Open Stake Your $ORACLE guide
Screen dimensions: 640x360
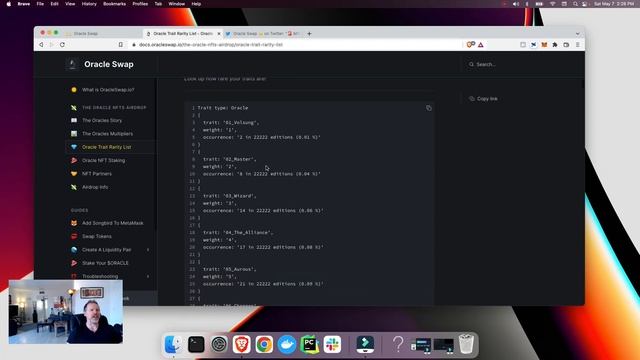coord(105,263)
